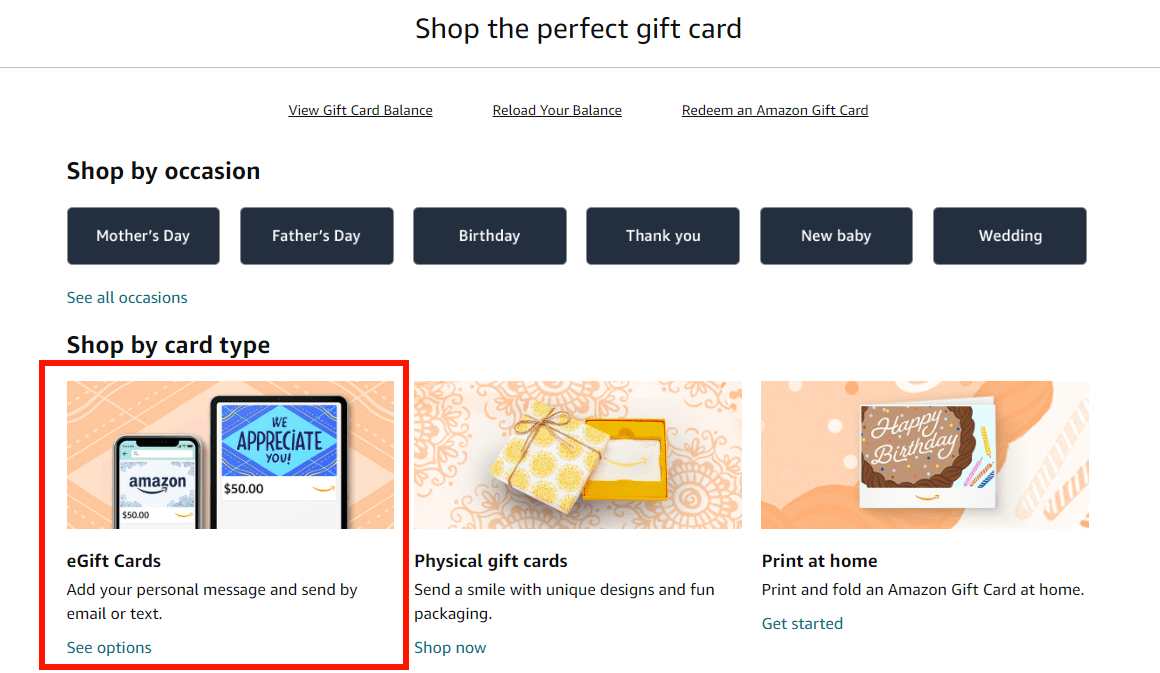Click the eGift Cards heading text
Viewport: 1160px width, 673px height.
pos(113,561)
